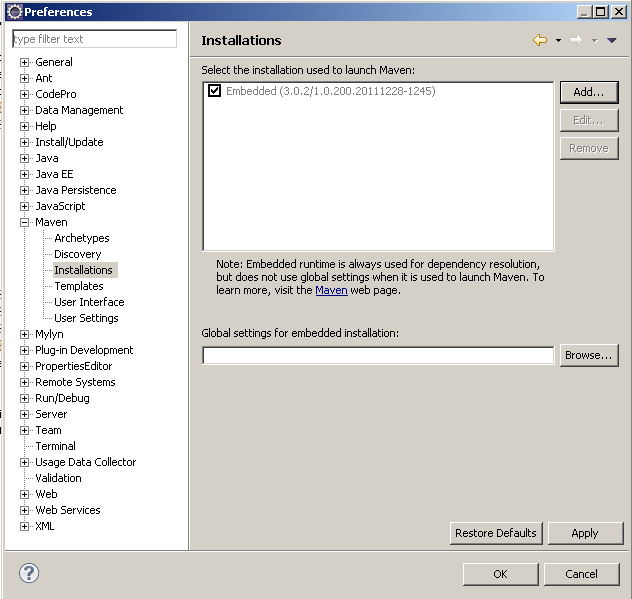Image resolution: width=632 pixels, height=599 pixels.
Task: Expand the Install/Update tree node
Action: coord(25,142)
